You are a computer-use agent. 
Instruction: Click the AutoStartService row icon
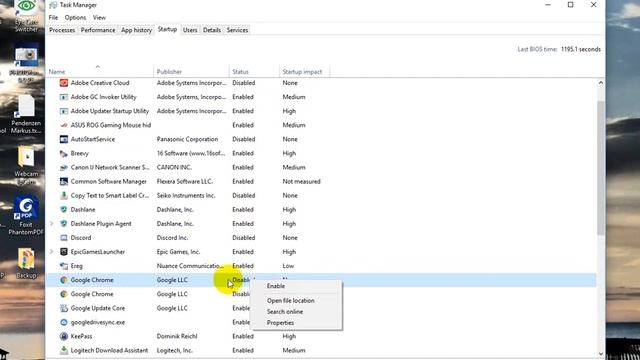click(x=64, y=139)
